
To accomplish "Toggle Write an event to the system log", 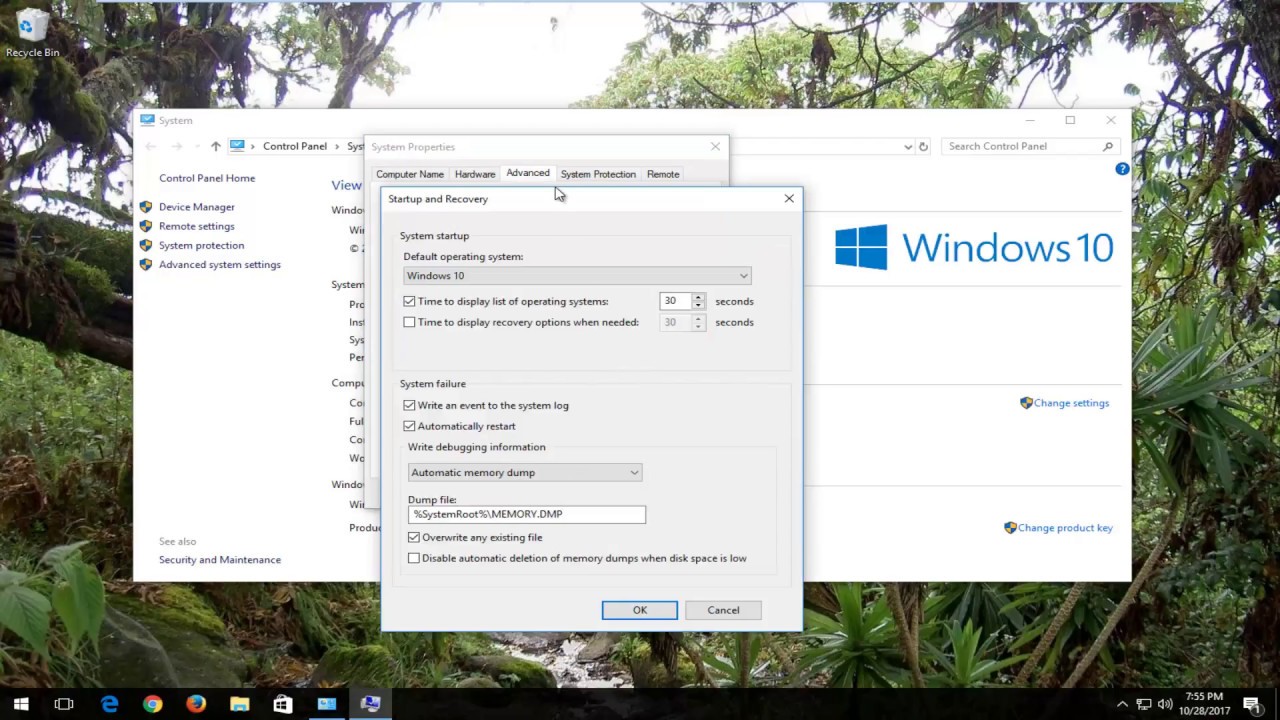I will point(409,405).
